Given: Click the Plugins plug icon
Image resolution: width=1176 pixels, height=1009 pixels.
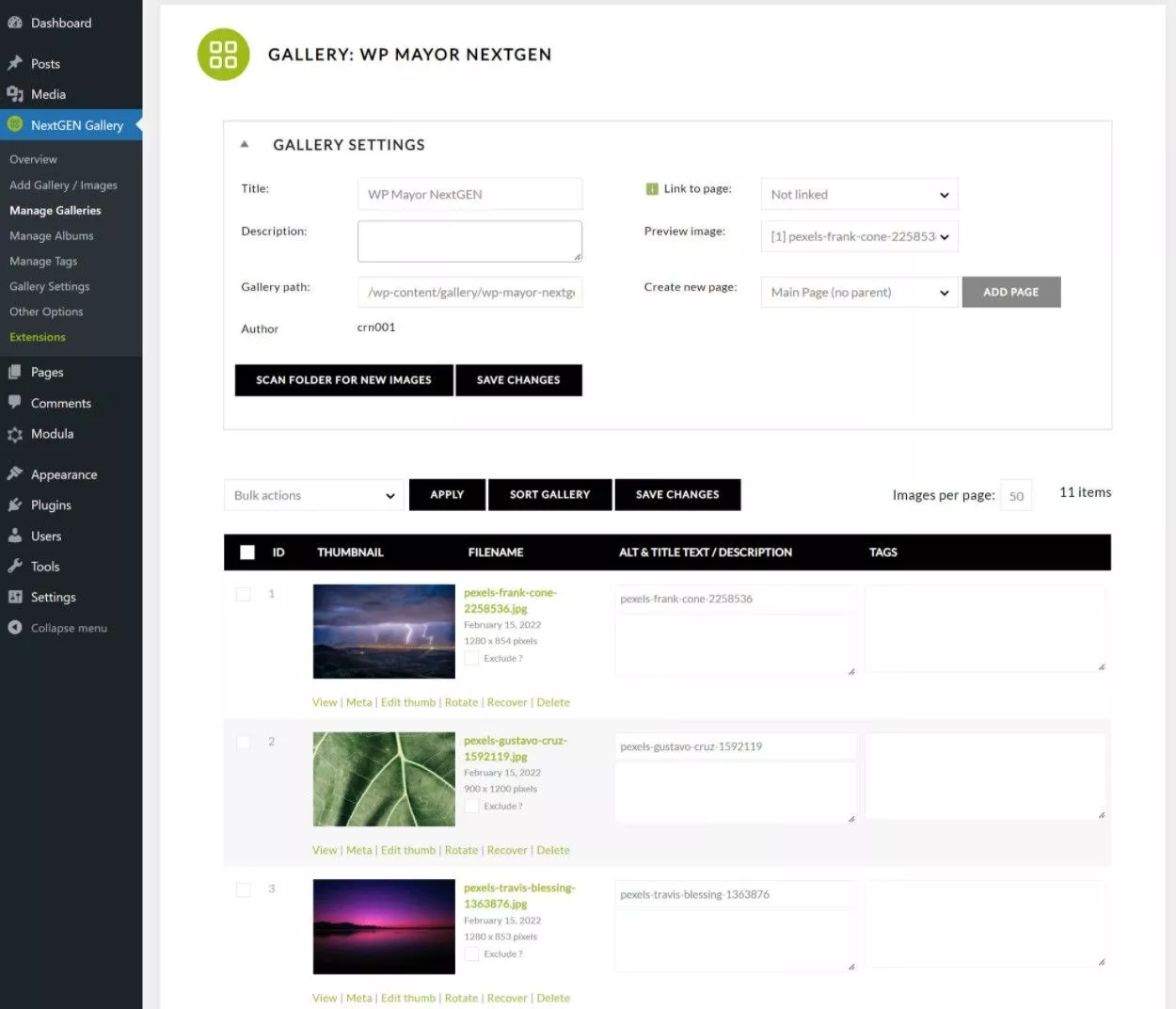Looking at the screenshot, I should (15, 505).
